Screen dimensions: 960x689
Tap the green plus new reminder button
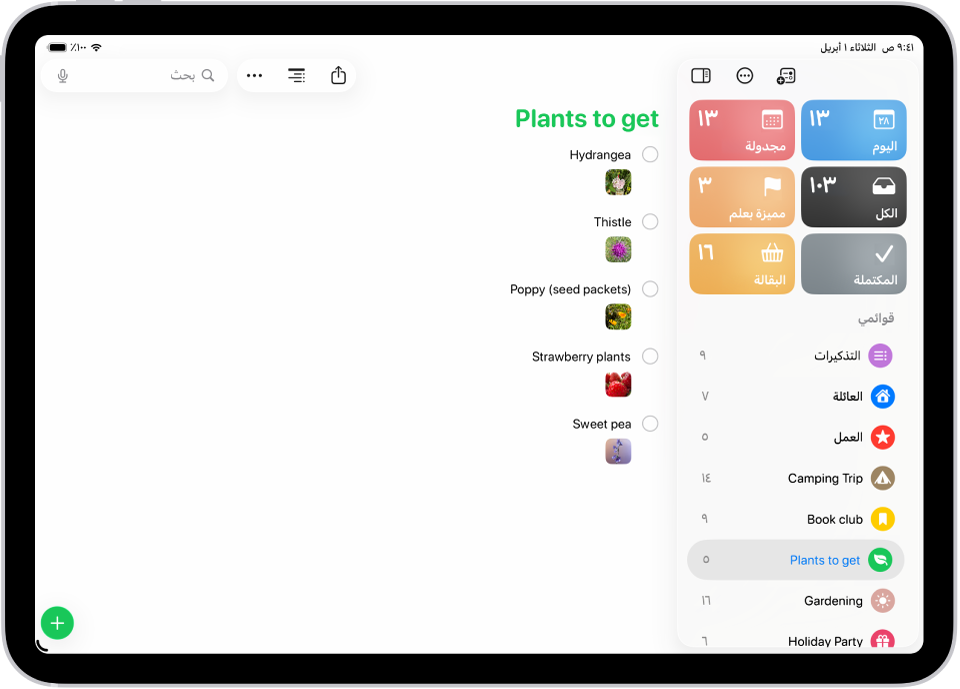tap(57, 623)
